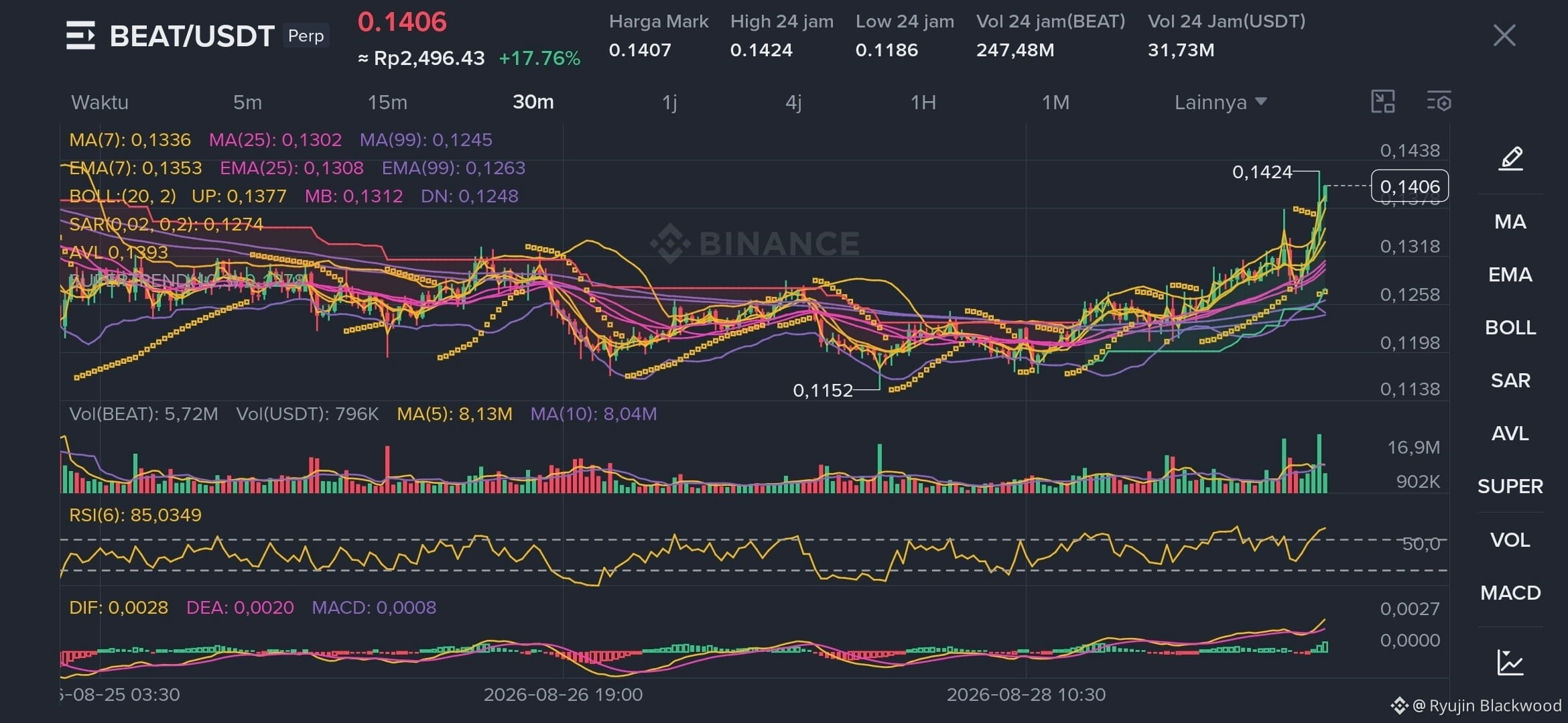Switch to the 1H timeframe
The height and width of the screenshot is (723, 1568).
point(923,102)
